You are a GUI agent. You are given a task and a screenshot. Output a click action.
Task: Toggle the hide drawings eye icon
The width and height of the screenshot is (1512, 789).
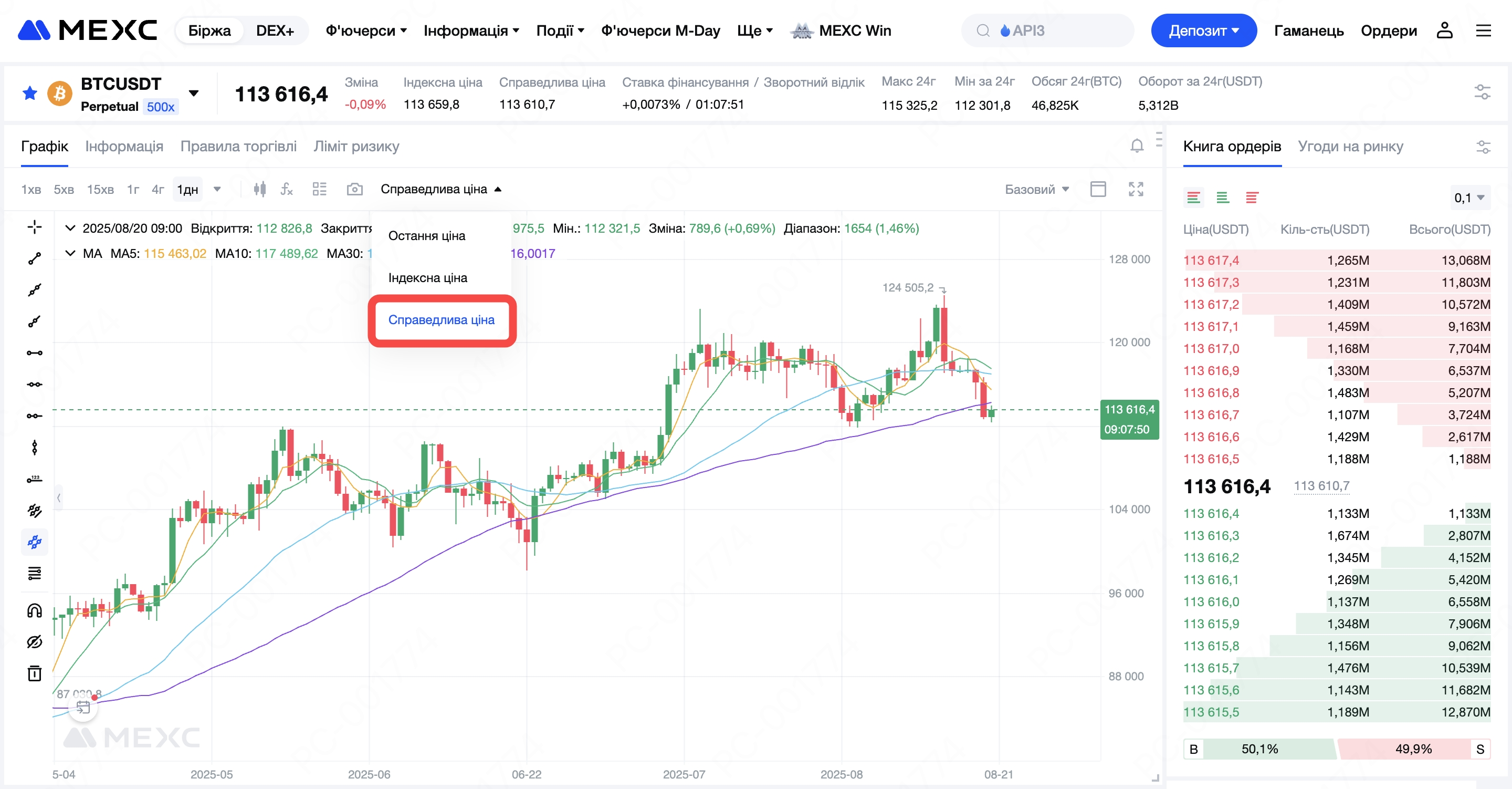(35, 641)
